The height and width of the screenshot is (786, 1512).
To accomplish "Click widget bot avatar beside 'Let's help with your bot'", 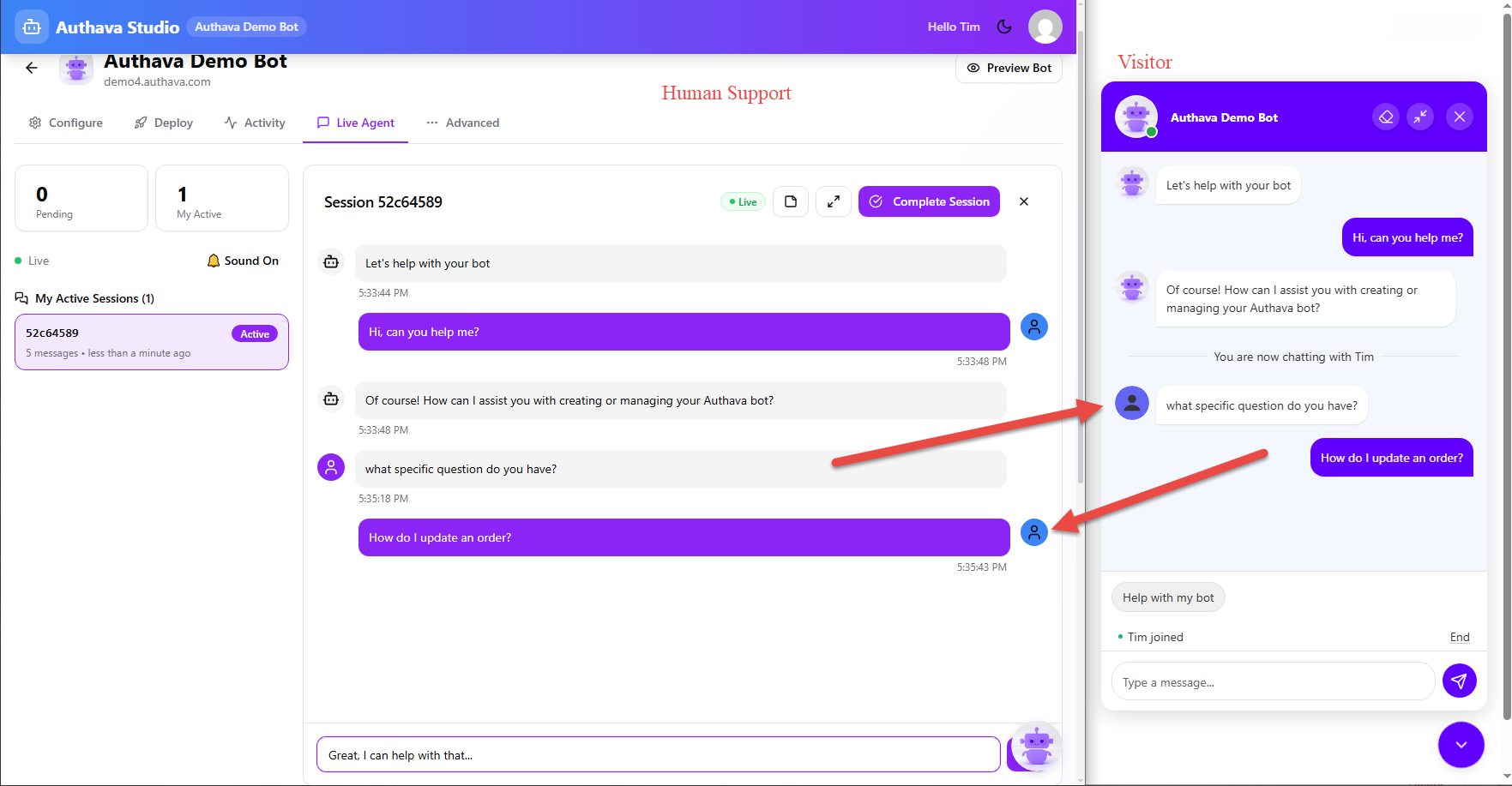I will [x=1132, y=183].
